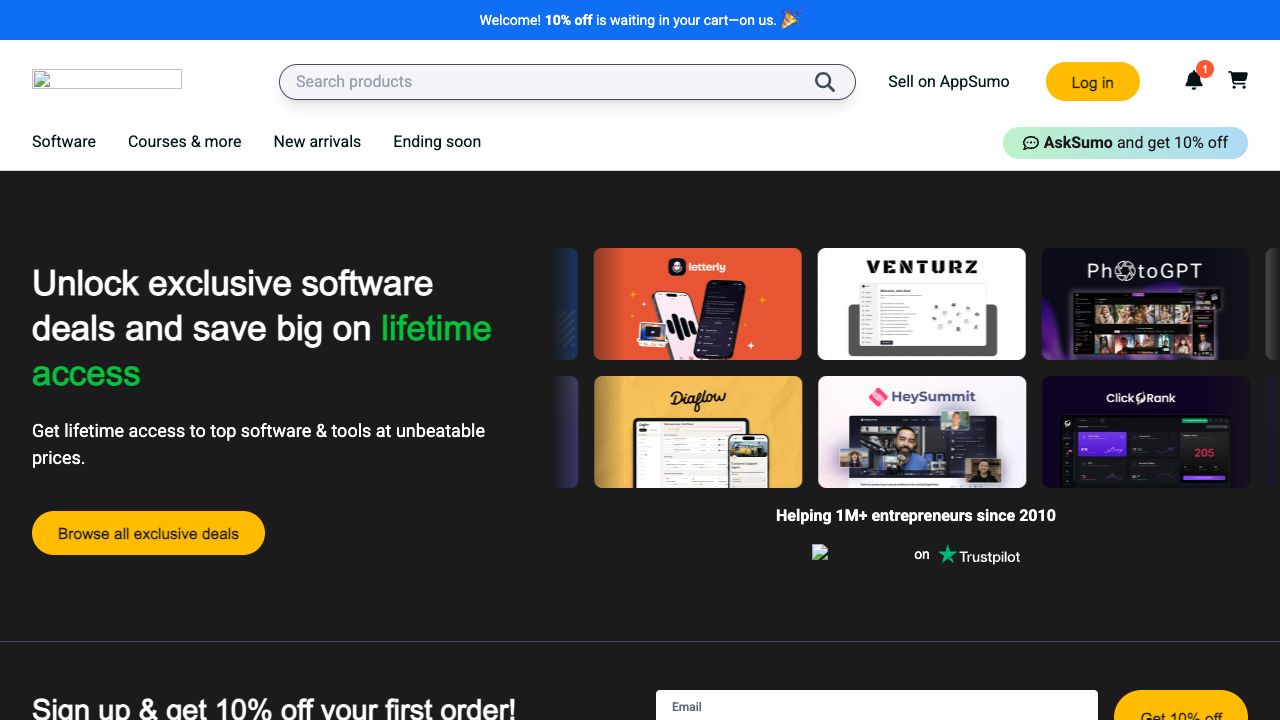This screenshot has width=1280, height=720.
Task: Go to Ending soon deals
Action: [437, 142]
